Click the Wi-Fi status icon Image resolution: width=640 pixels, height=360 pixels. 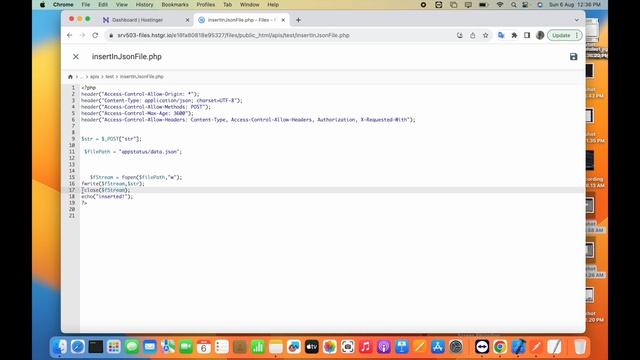point(500,4)
